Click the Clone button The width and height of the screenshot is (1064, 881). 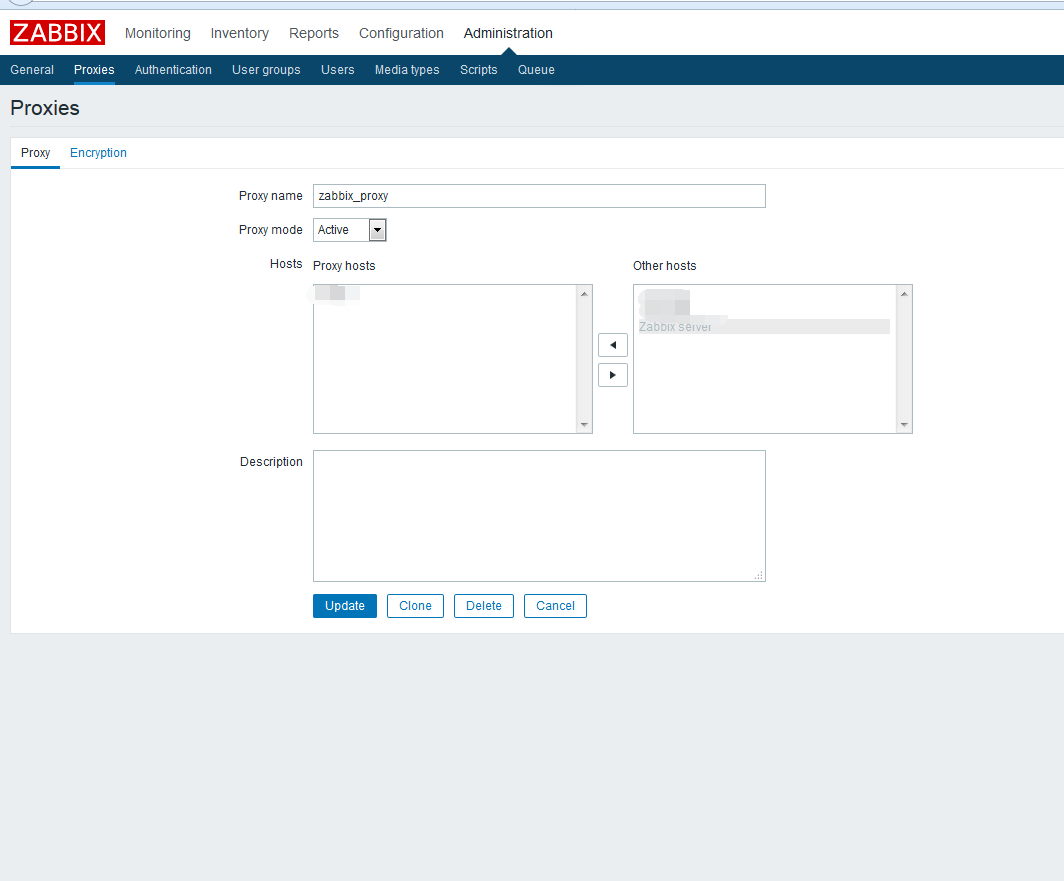coord(415,606)
